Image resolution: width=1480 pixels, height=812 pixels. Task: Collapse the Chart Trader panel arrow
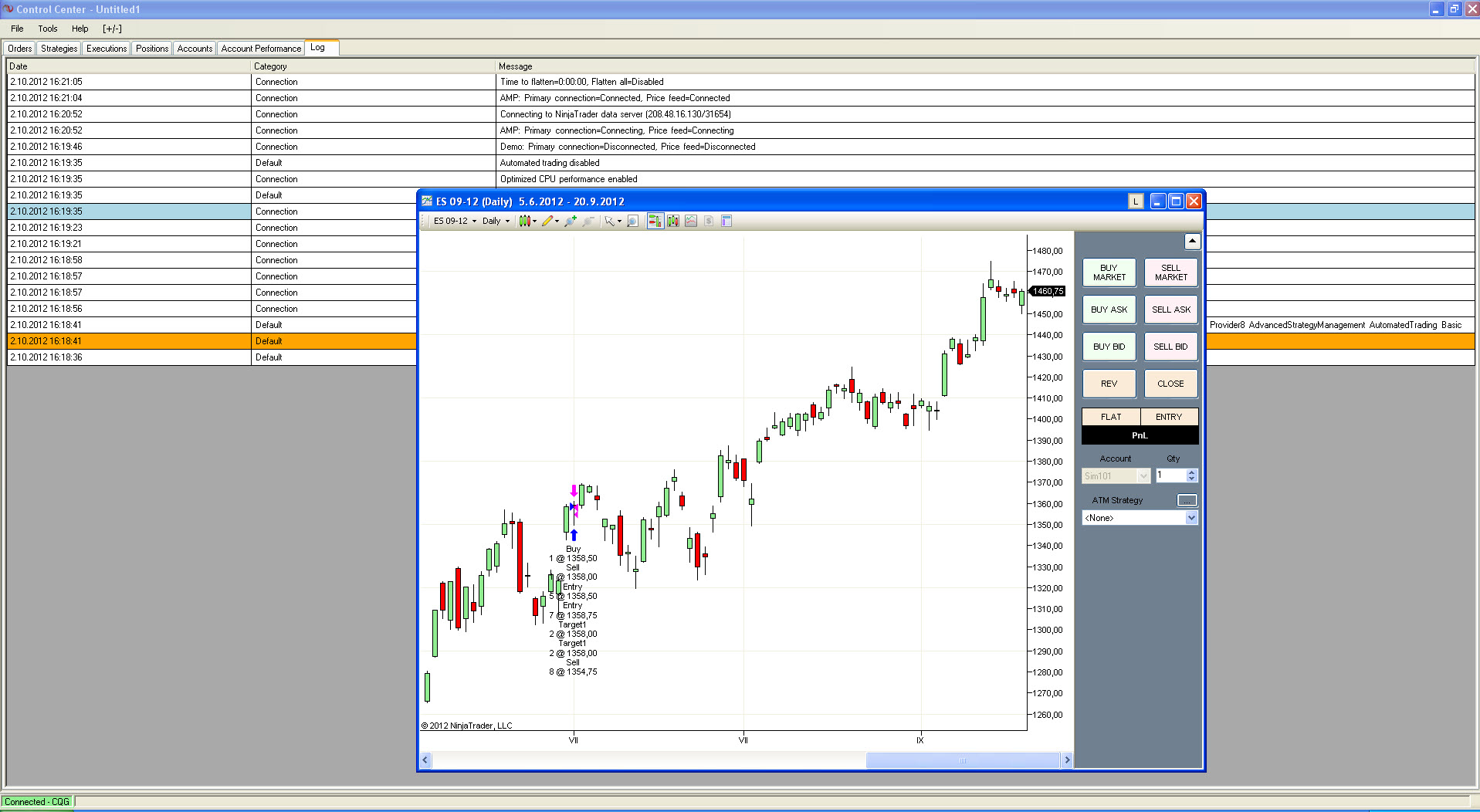1193,241
